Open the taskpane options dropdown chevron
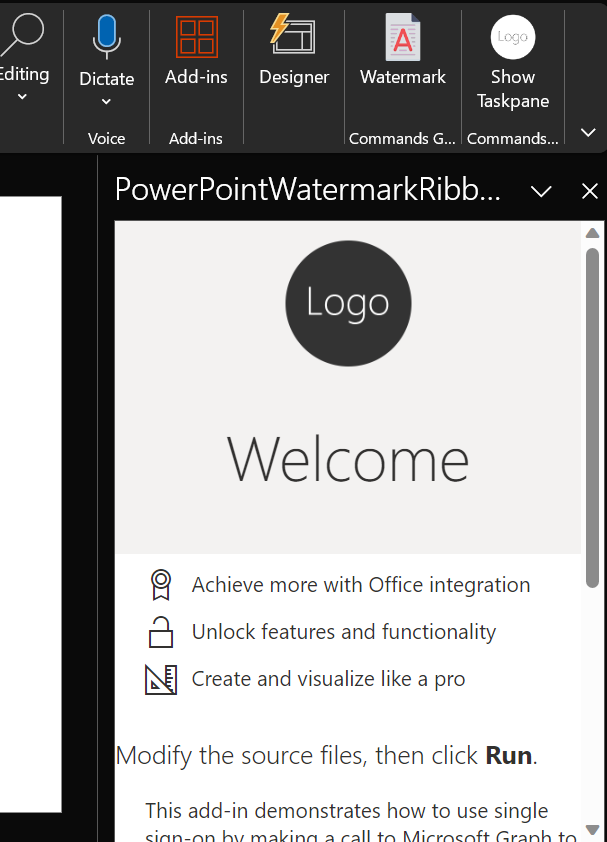 coord(540,191)
